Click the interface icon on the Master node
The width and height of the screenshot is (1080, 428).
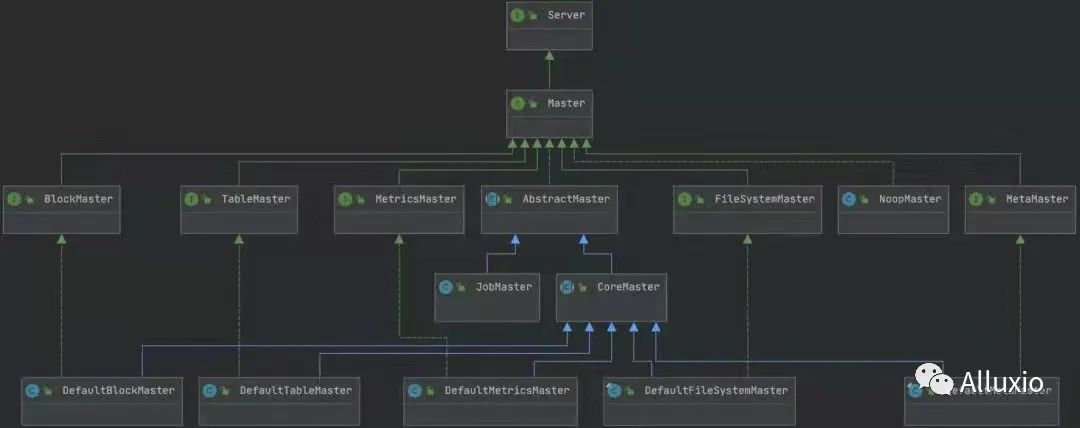coord(517,103)
